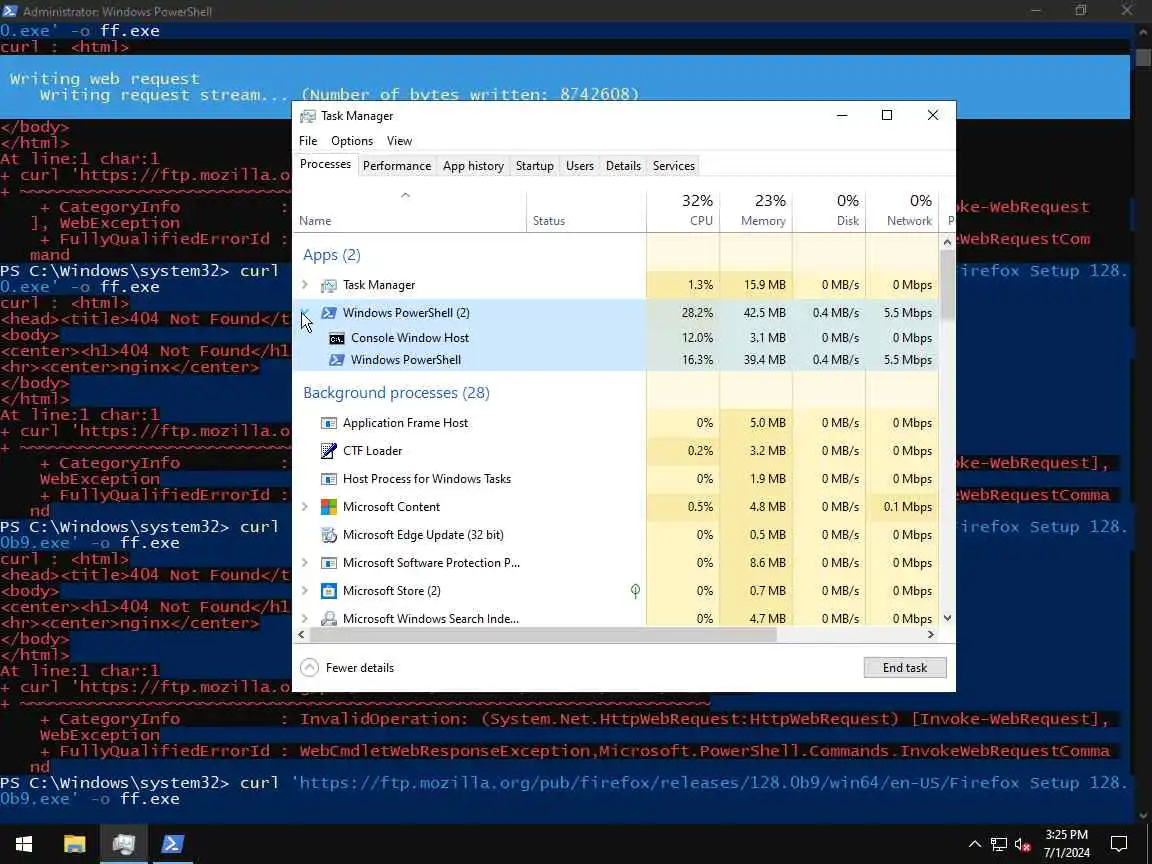
Task: Click the 15.9 MB memory value
Action: click(x=764, y=285)
